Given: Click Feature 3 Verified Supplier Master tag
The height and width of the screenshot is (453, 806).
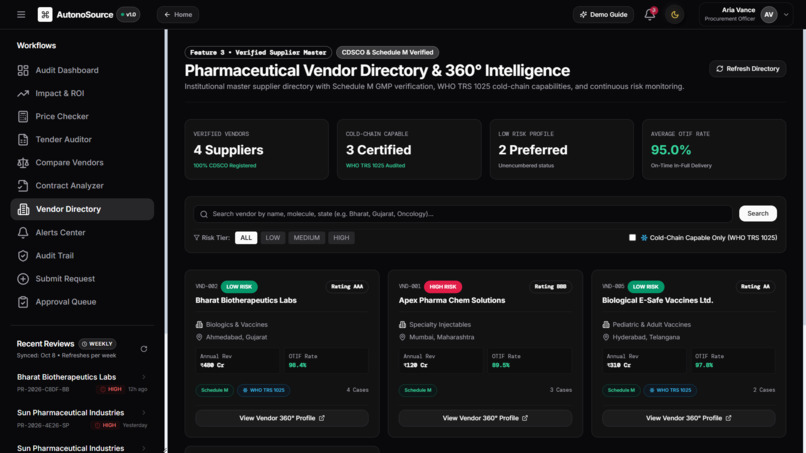Looking at the screenshot, I should (258, 52).
